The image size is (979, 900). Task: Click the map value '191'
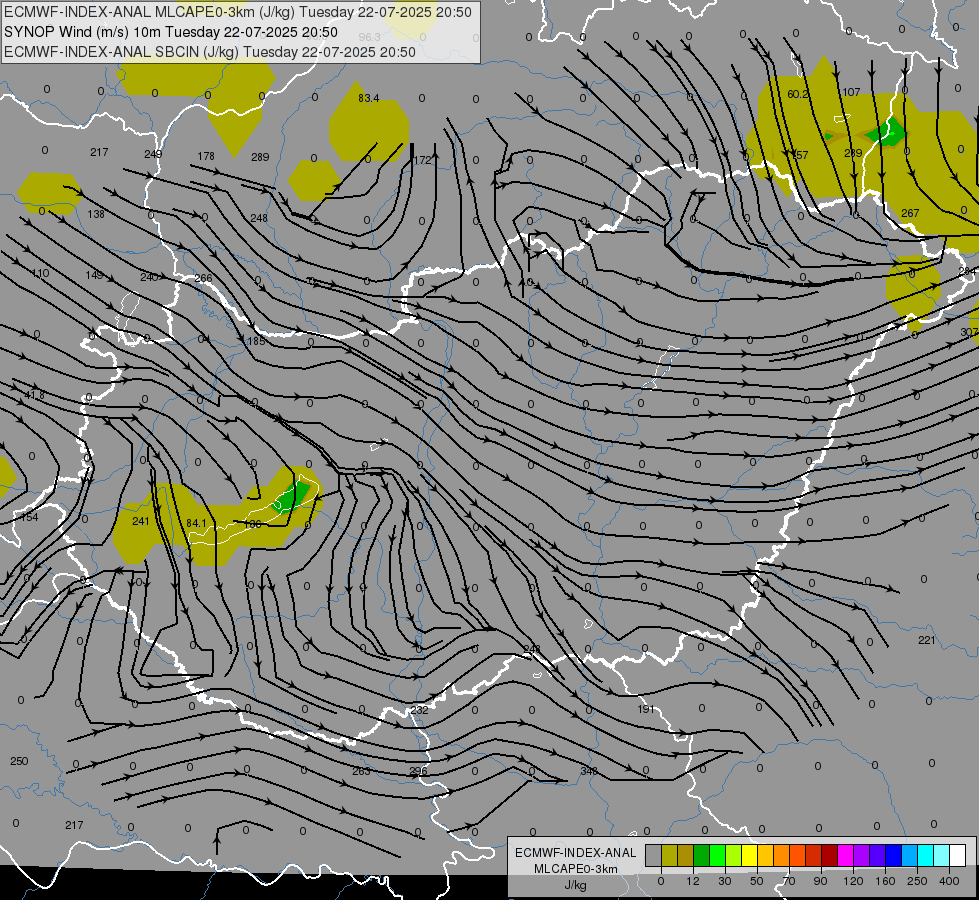tap(646, 709)
